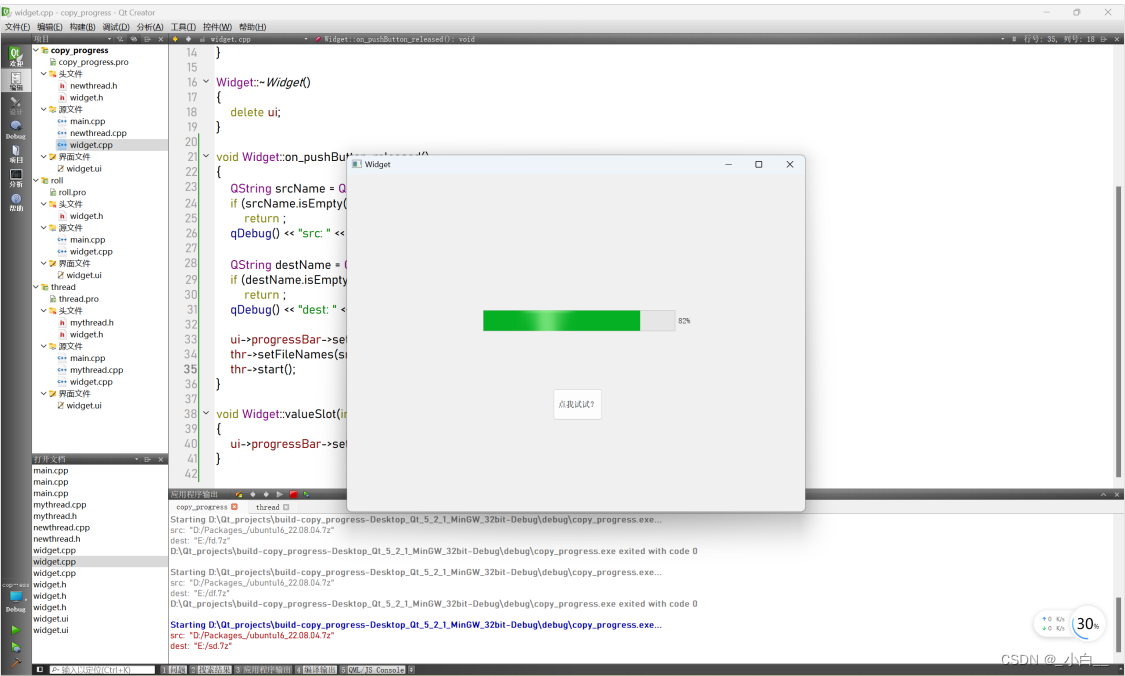Click the progress bar in Widget window
This screenshot has width=1125, height=676.
[x=579, y=321]
